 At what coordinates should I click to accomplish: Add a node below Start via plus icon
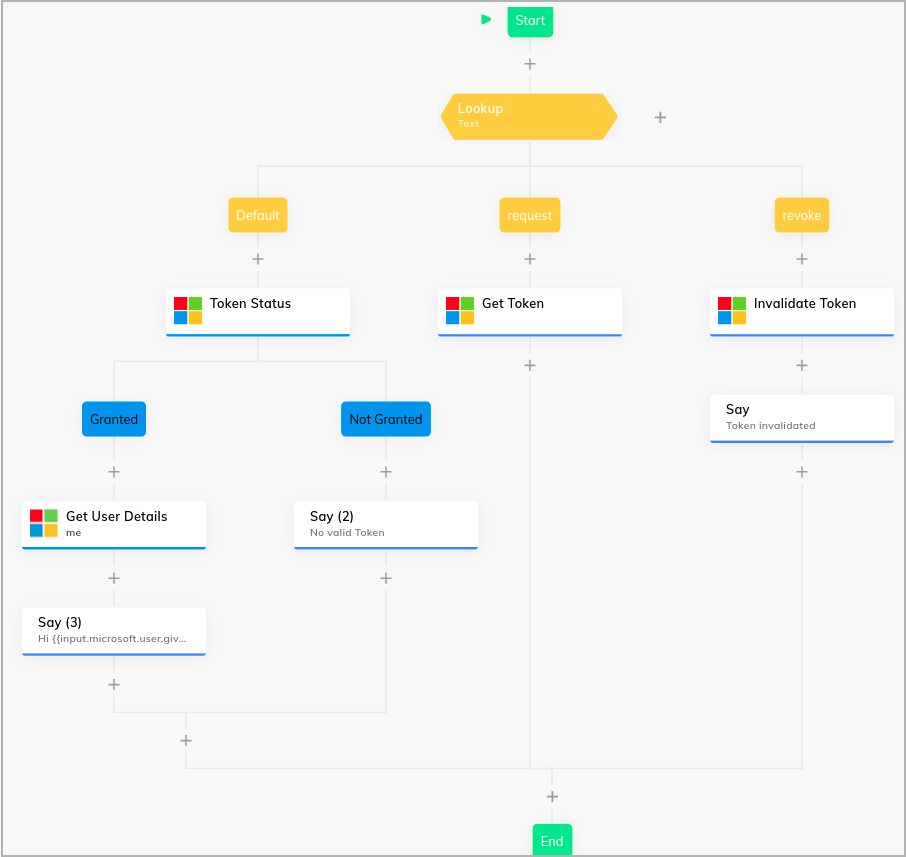coord(530,64)
